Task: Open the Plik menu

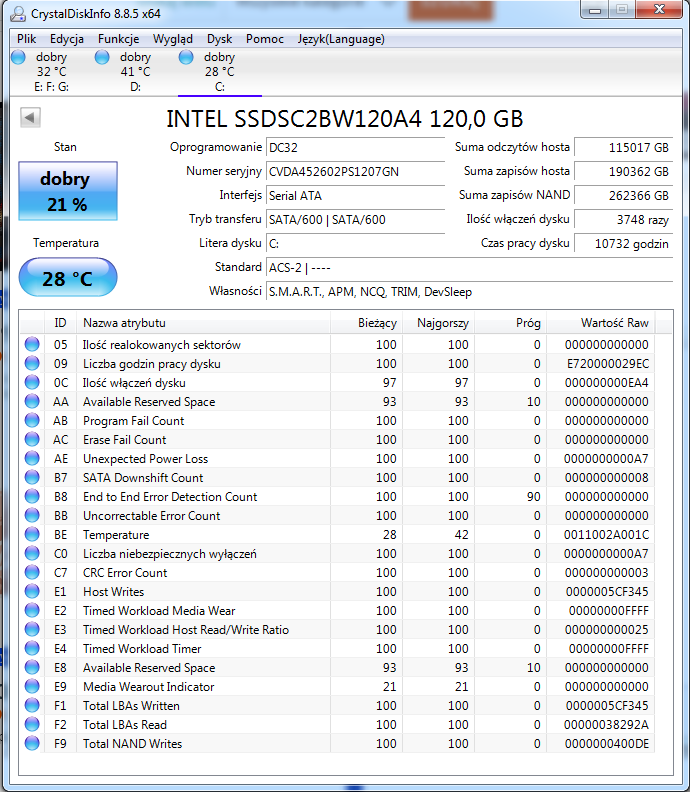Action: pyautogui.click(x=27, y=39)
